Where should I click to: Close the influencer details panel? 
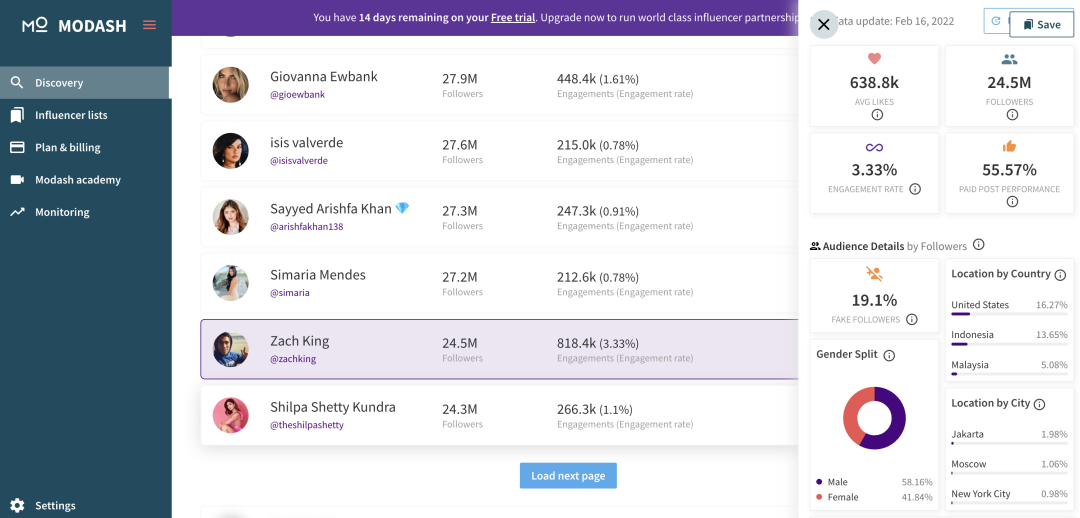click(x=823, y=25)
